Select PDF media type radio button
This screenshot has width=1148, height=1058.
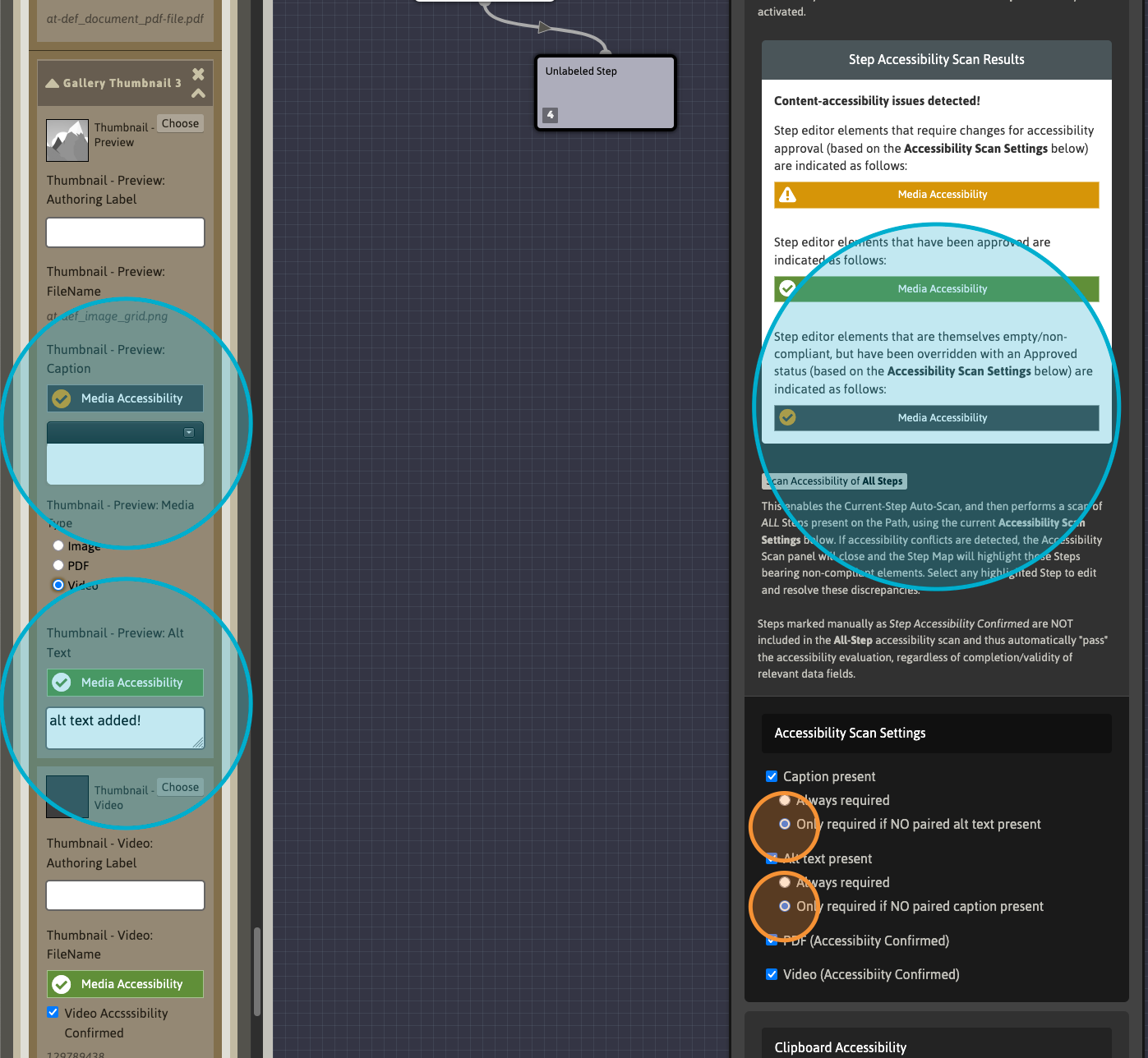pos(58,565)
